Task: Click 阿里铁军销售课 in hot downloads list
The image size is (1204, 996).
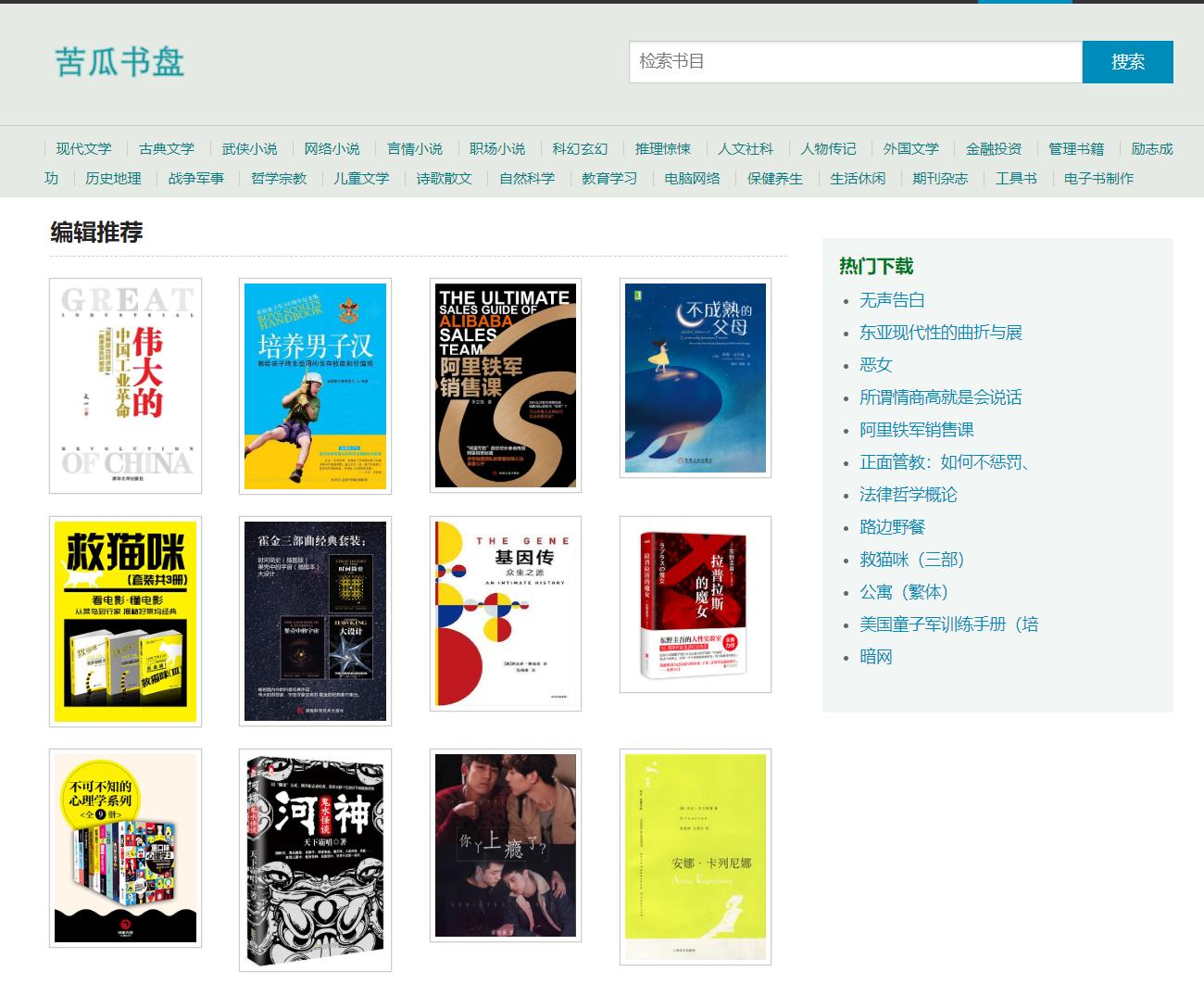Action: [917, 430]
